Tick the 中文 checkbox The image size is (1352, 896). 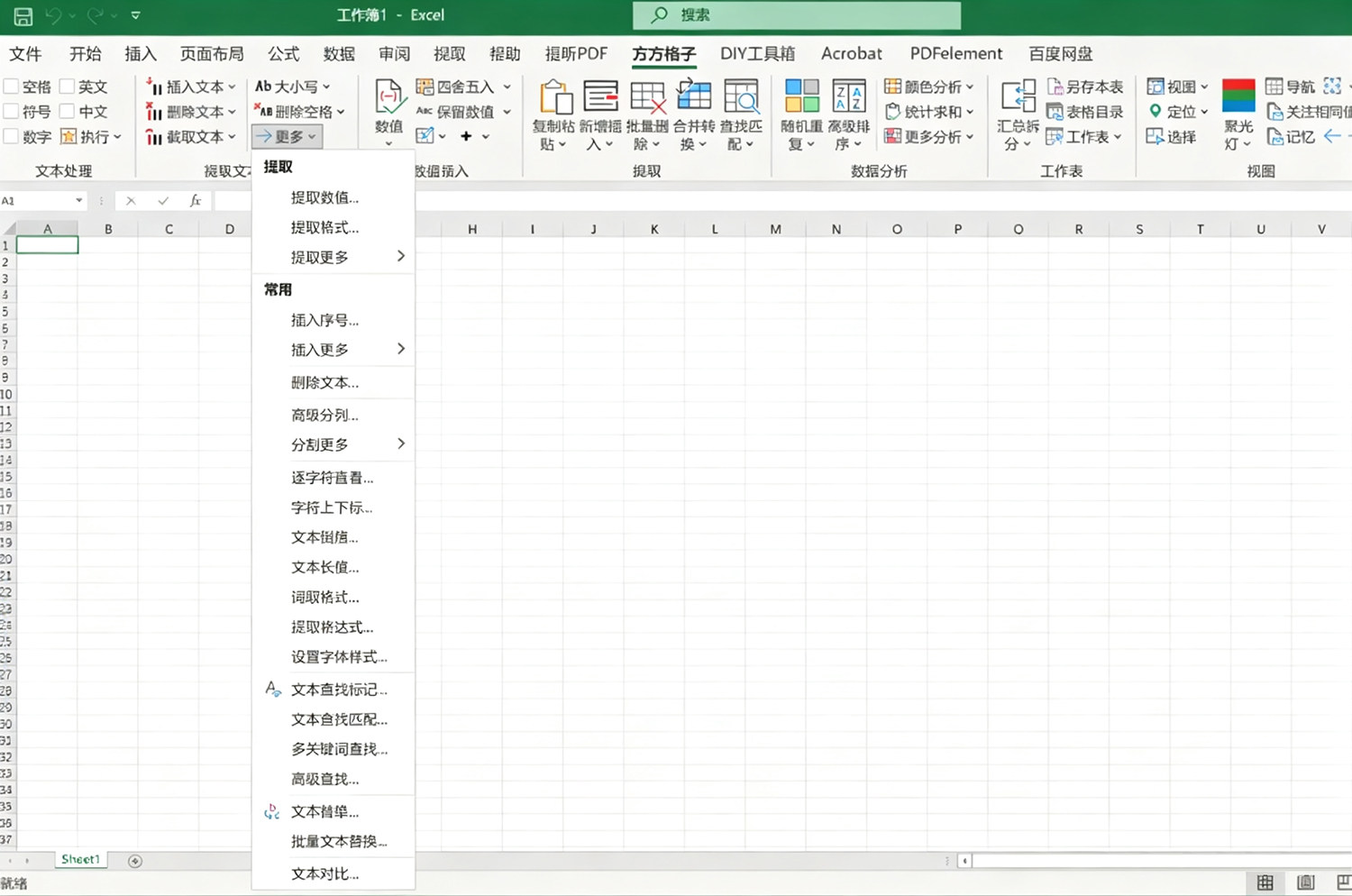click(x=68, y=112)
